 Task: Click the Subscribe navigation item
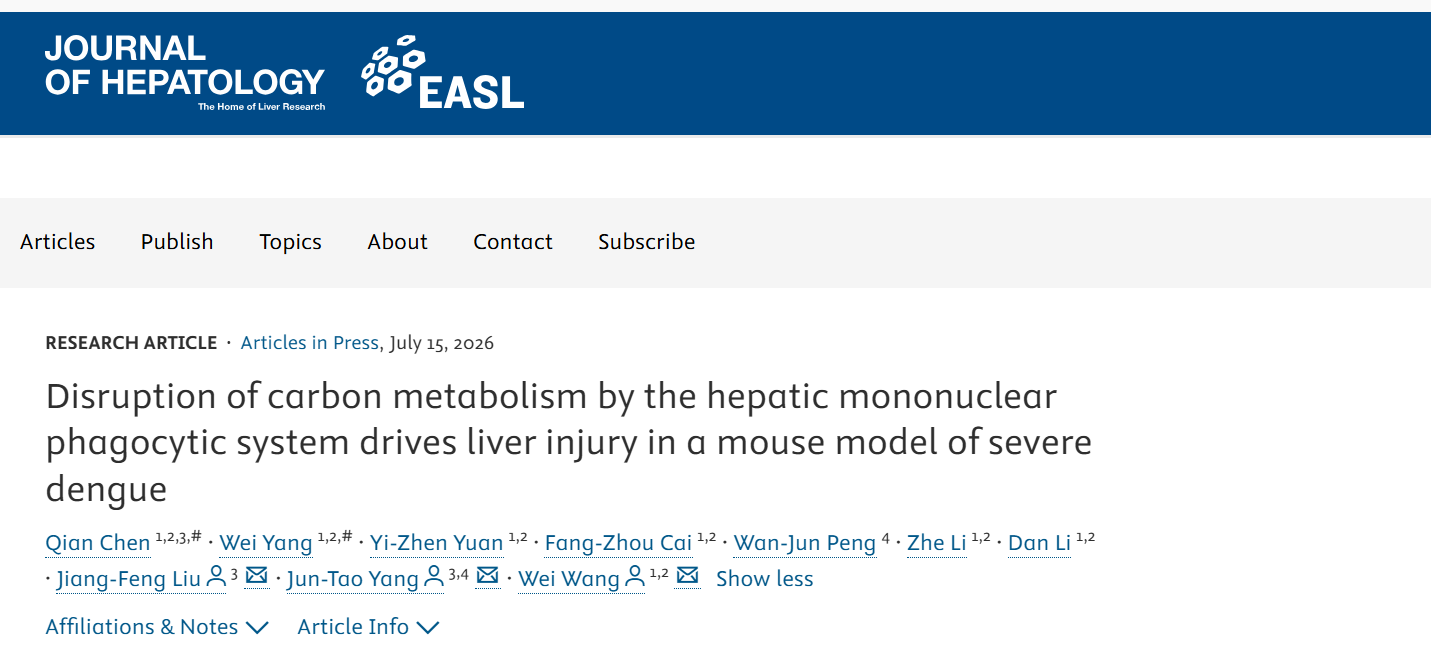pos(646,242)
